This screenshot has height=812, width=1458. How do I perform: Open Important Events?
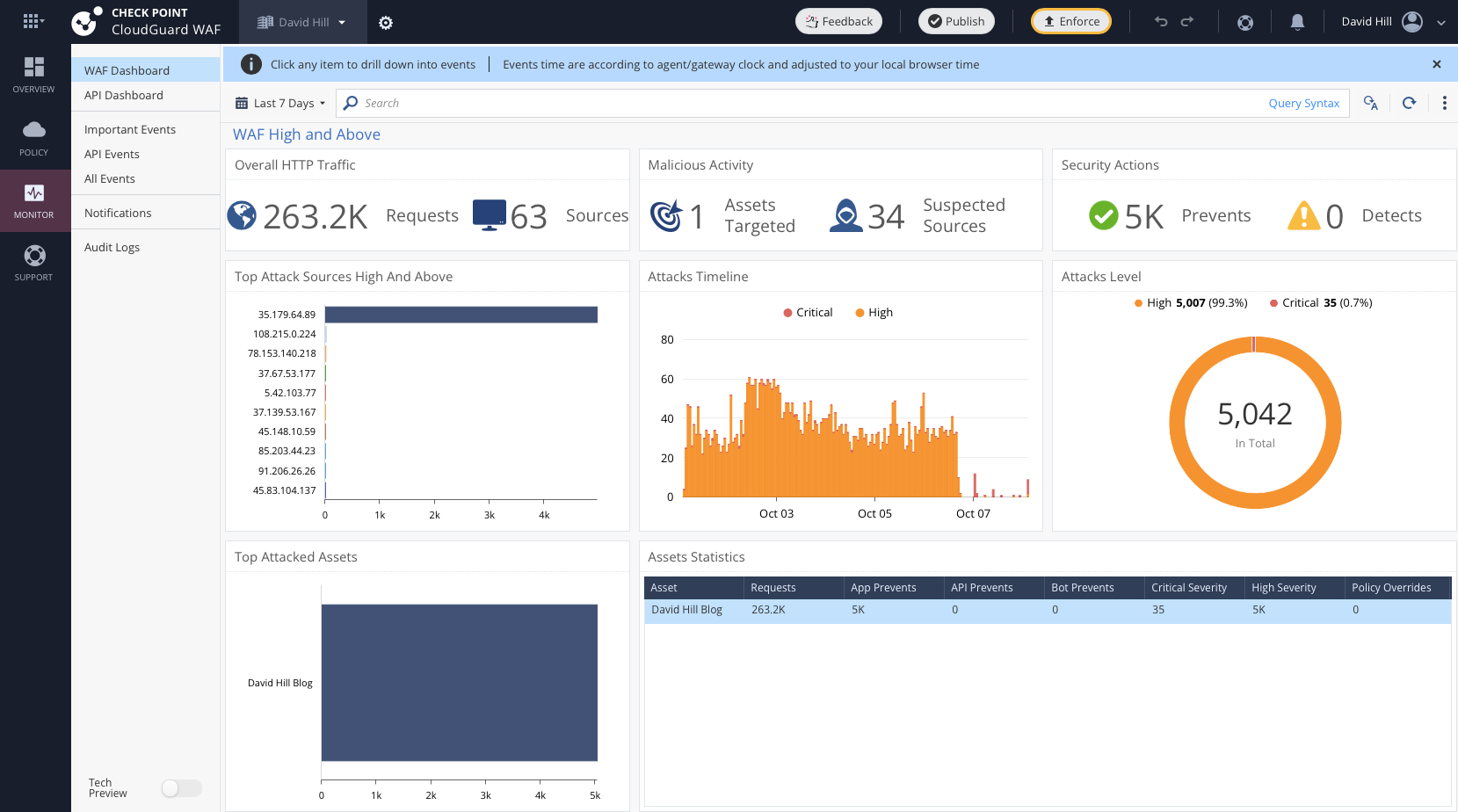pyautogui.click(x=145, y=129)
